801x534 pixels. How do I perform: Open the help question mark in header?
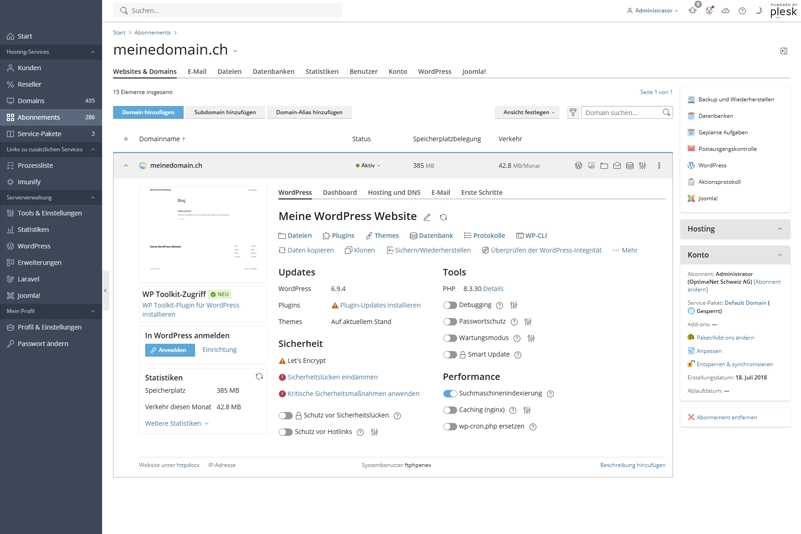click(742, 11)
